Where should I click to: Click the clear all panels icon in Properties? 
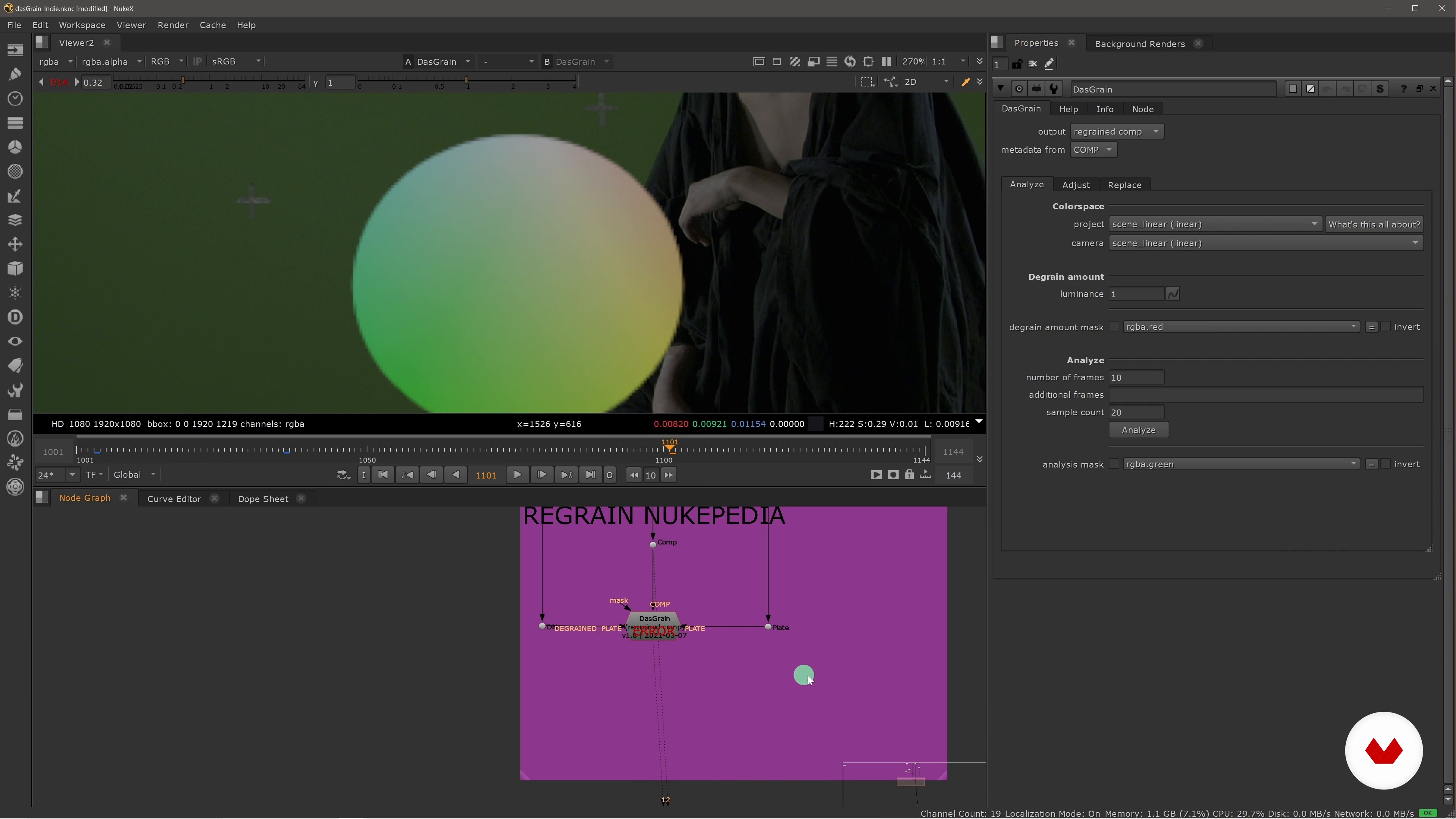1032,64
